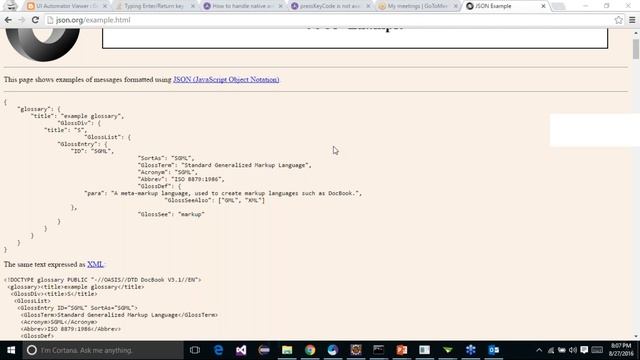Image resolution: width=640 pixels, height=360 pixels.
Task: Show hidden system tray icons
Action: click(x=539, y=350)
